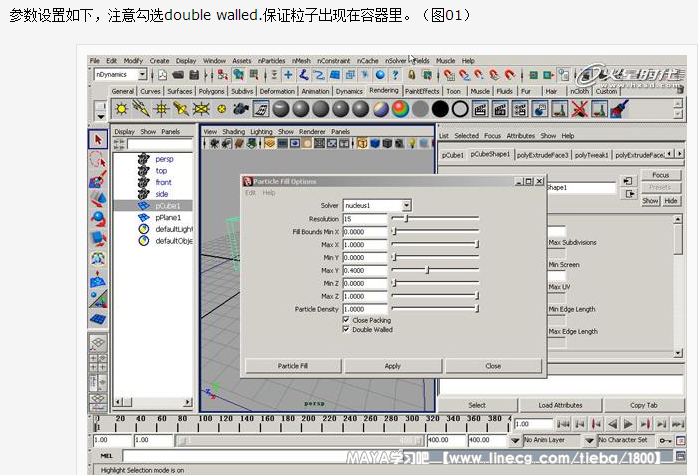
Task: Open the Shading menu in the viewport
Action: (234, 132)
